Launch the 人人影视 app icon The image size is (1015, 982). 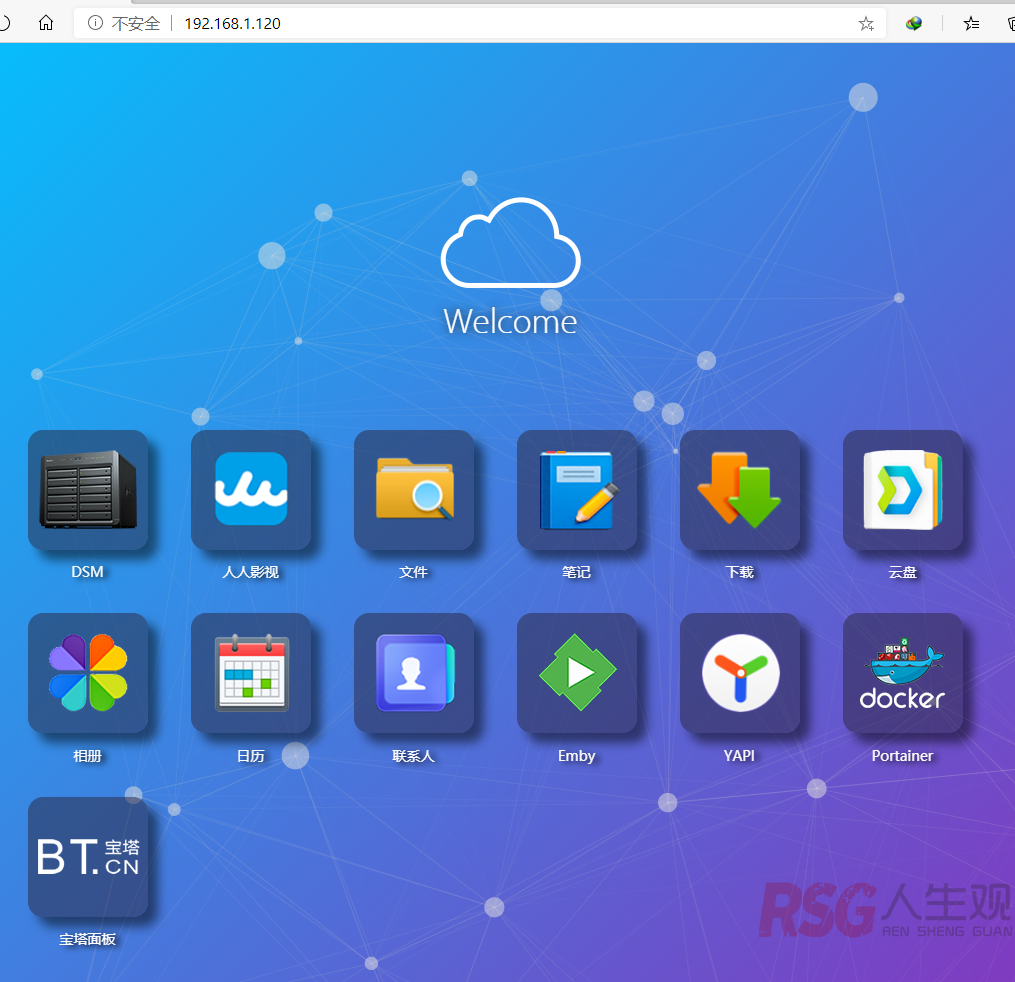pyautogui.click(x=251, y=490)
